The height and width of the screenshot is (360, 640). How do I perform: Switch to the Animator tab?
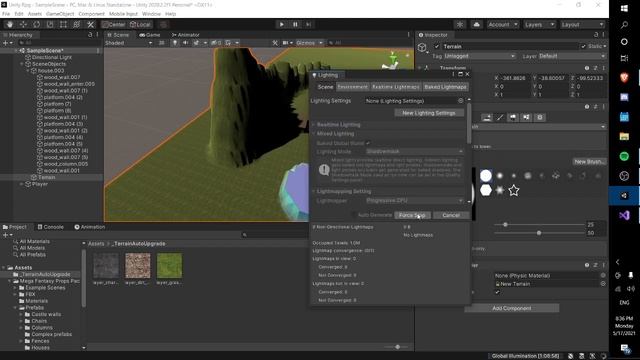186,35
